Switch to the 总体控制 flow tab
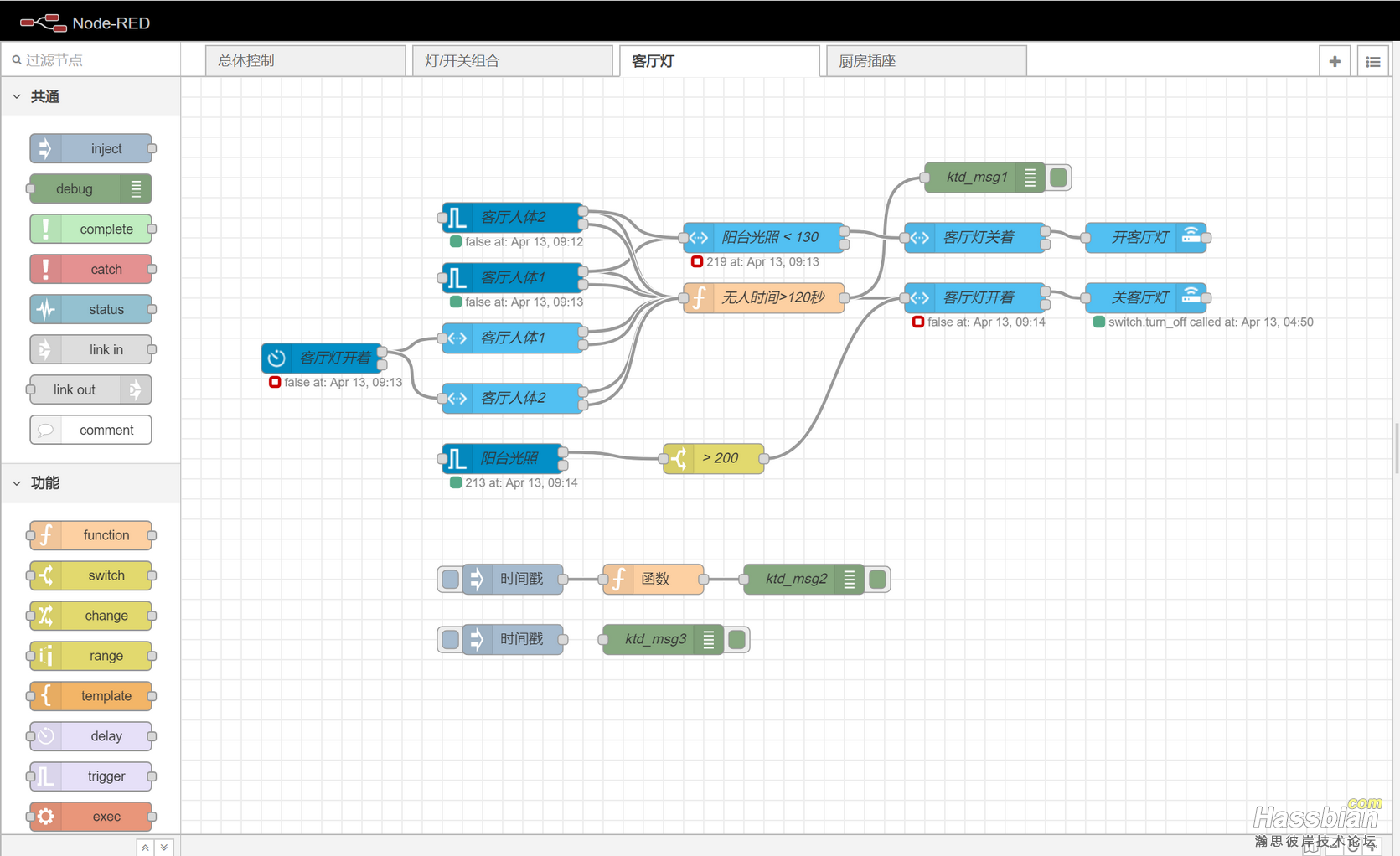Viewport: 1400px width, 856px height. (x=305, y=61)
